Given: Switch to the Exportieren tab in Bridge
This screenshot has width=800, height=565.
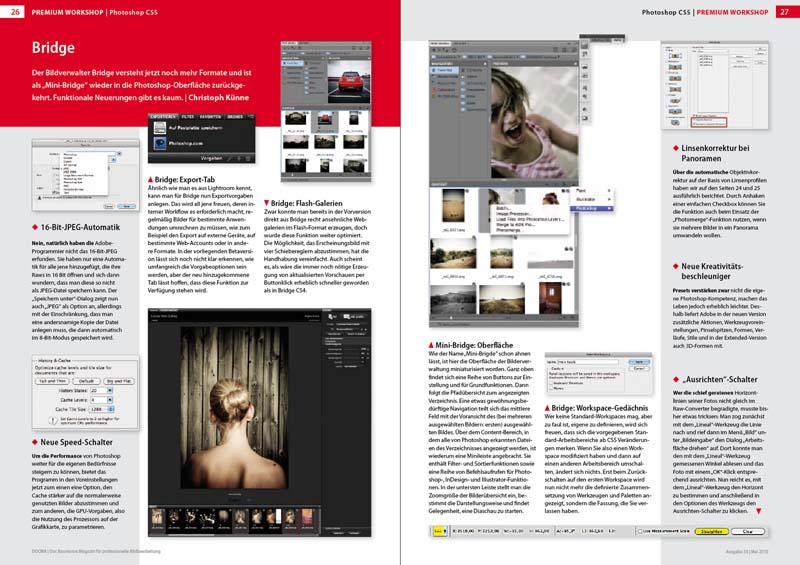Looking at the screenshot, I should pyautogui.click(x=163, y=116).
